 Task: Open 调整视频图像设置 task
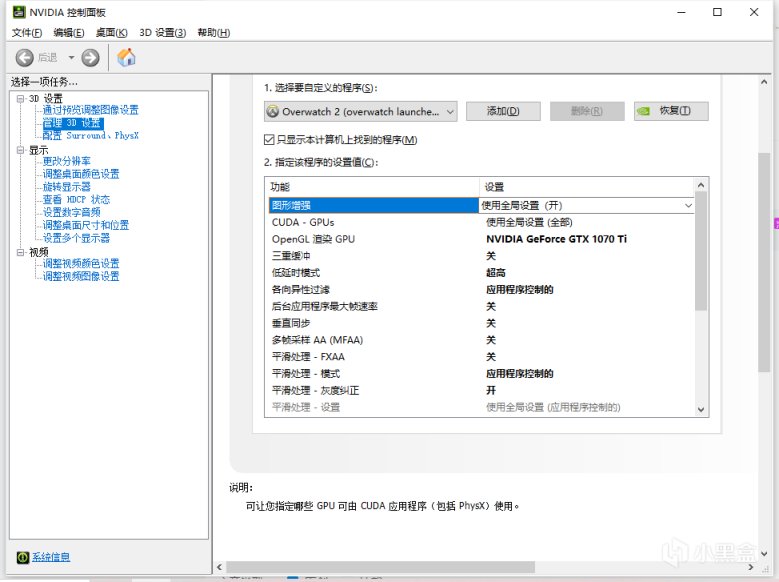[81, 276]
